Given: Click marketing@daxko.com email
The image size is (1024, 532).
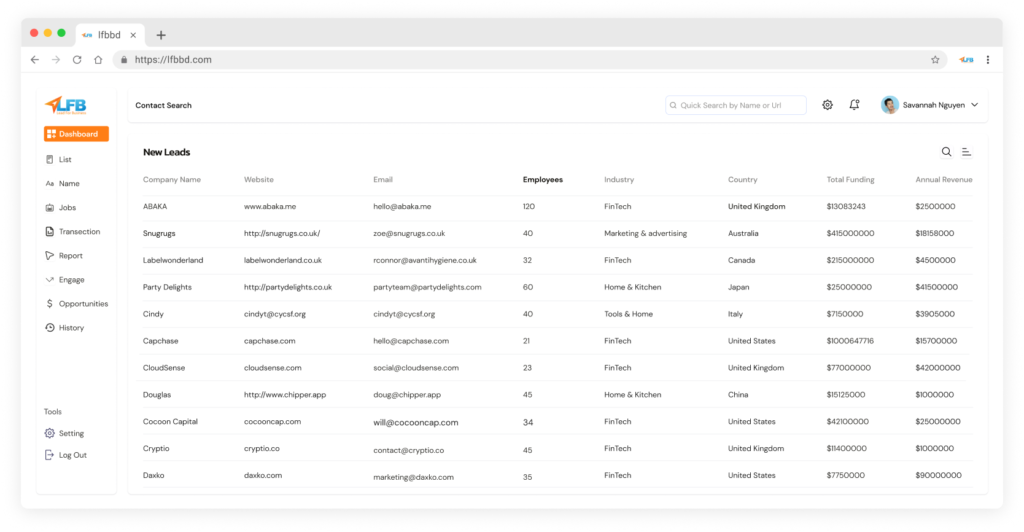Looking at the screenshot, I should (x=413, y=477).
